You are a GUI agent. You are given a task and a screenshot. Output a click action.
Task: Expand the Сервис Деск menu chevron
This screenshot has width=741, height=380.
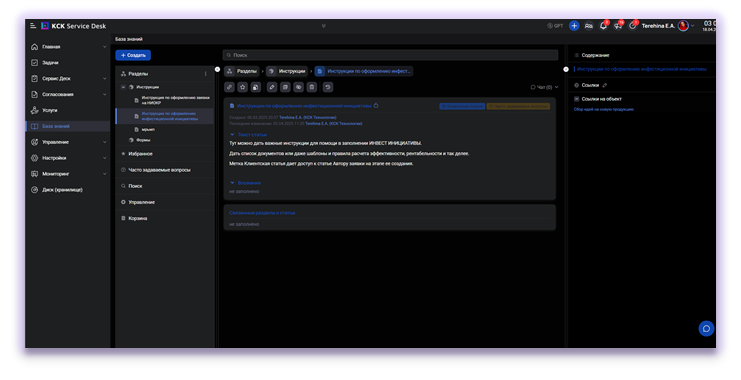(x=104, y=78)
